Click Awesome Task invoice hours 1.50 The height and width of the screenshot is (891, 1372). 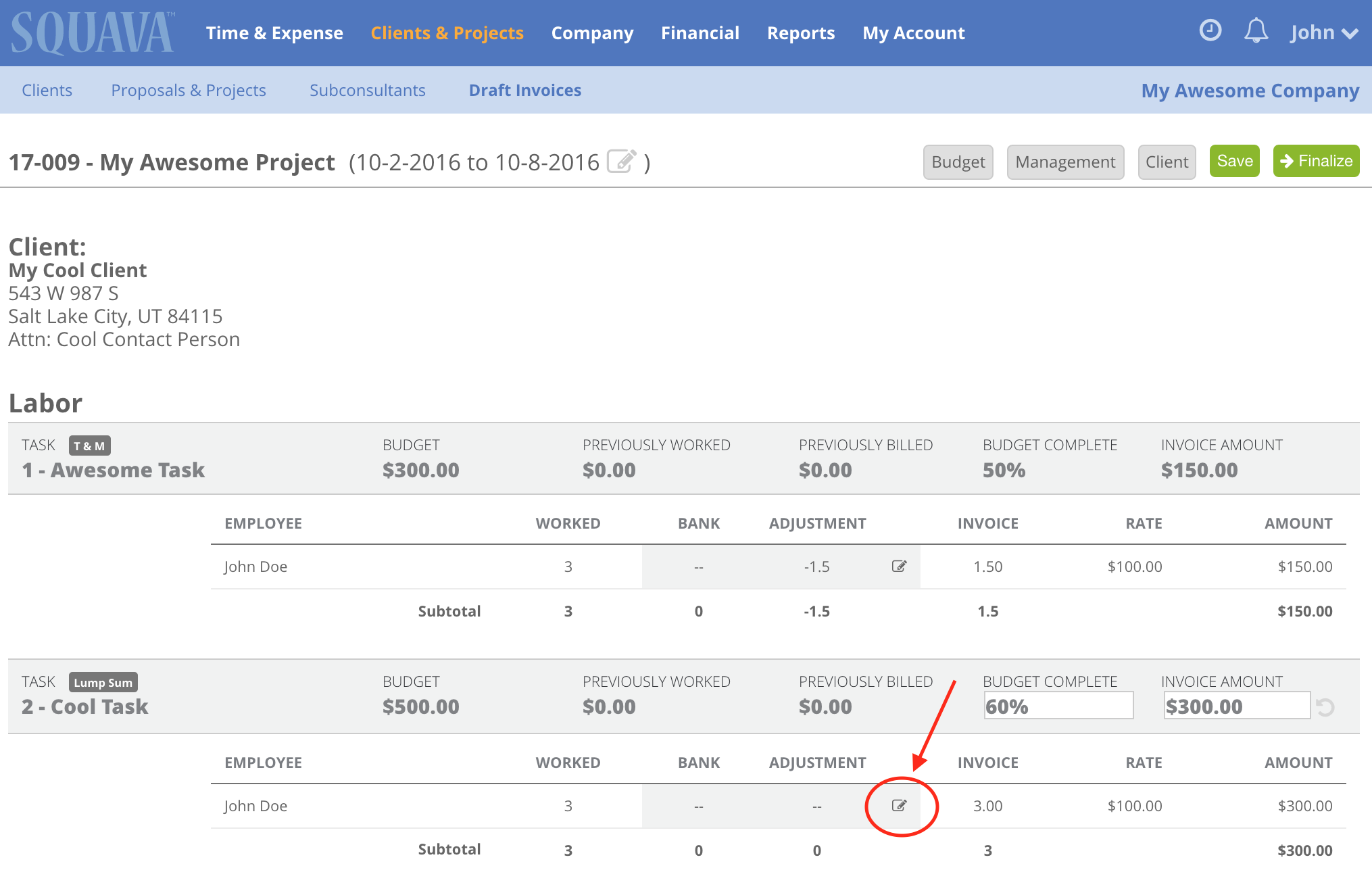pyautogui.click(x=987, y=567)
